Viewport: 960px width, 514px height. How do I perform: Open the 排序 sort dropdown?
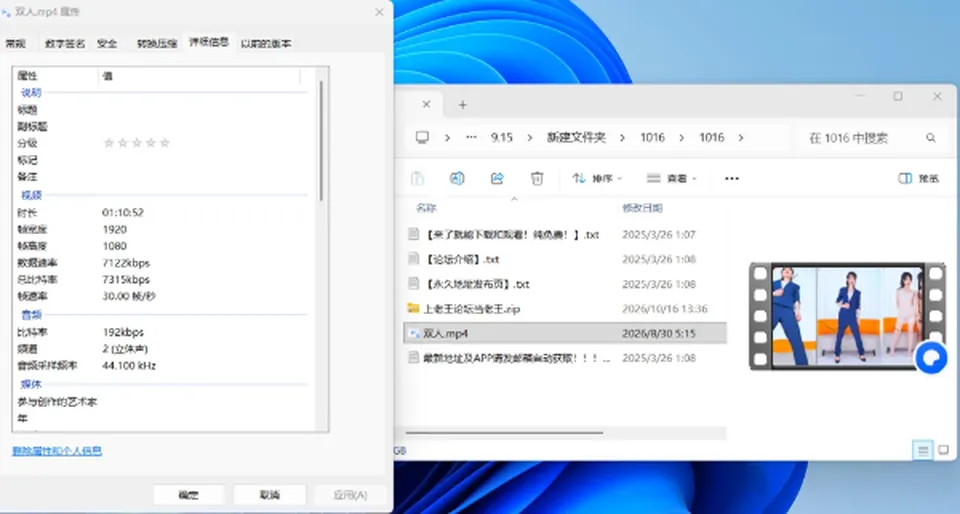click(x=598, y=178)
